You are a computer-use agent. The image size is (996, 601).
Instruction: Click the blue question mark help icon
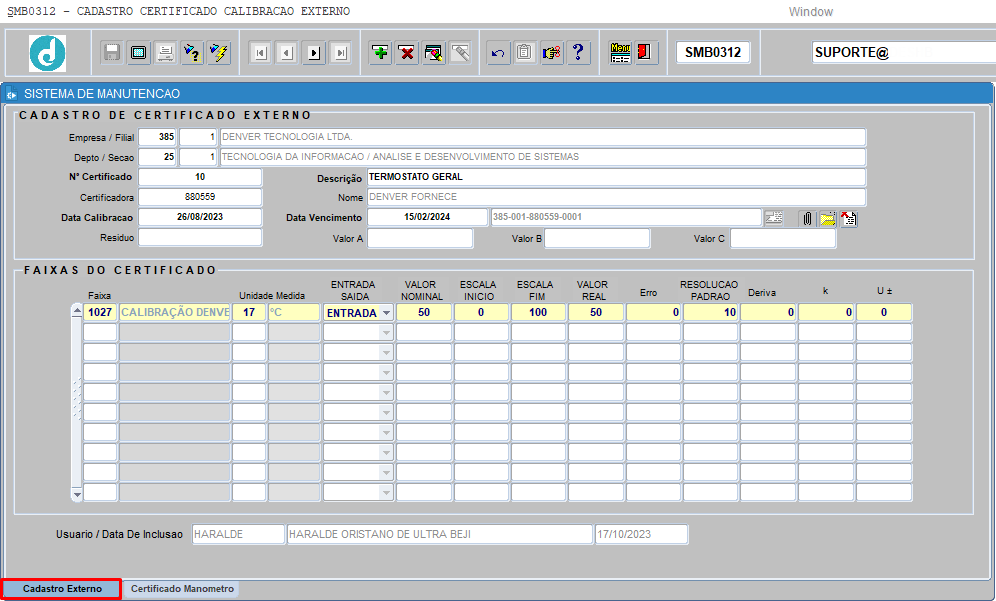pyautogui.click(x=578, y=53)
